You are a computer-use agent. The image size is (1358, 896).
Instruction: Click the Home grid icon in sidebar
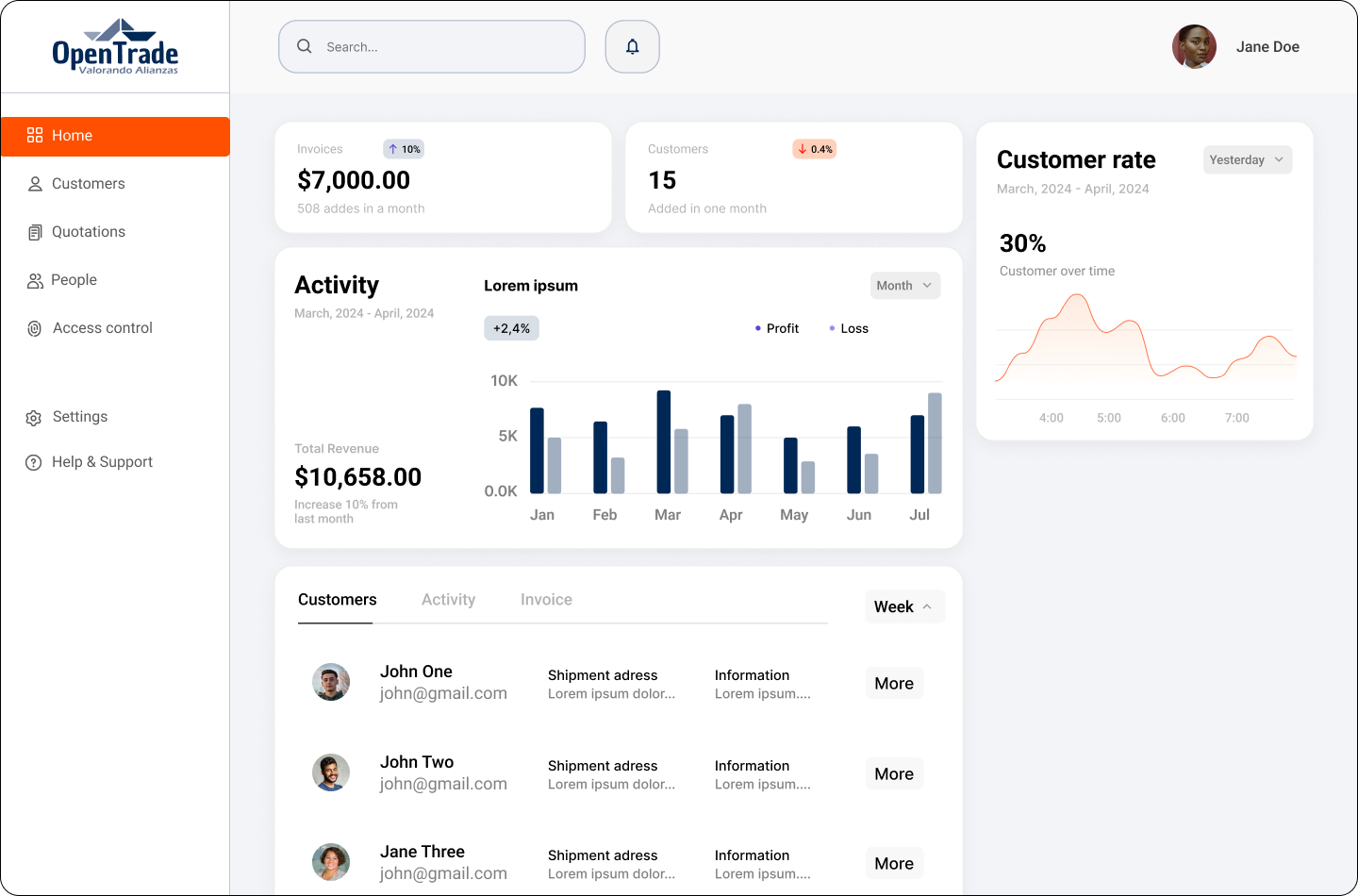coord(35,135)
